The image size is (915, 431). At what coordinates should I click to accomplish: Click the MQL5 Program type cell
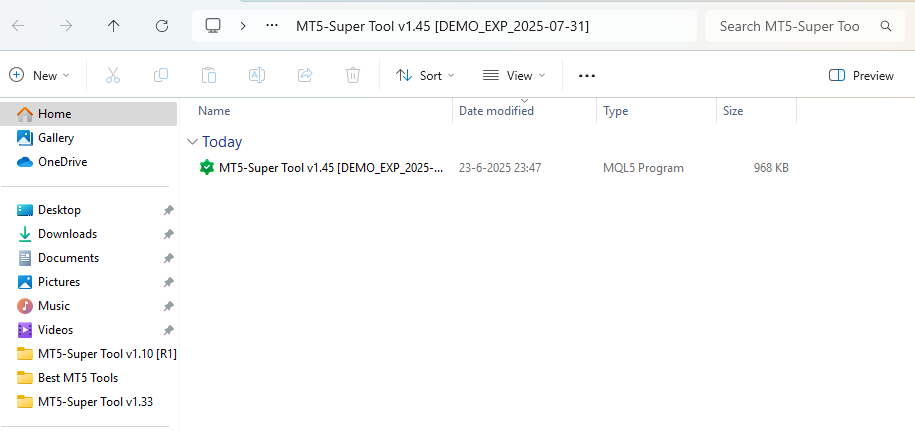pyautogui.click(x=643, y=168)
